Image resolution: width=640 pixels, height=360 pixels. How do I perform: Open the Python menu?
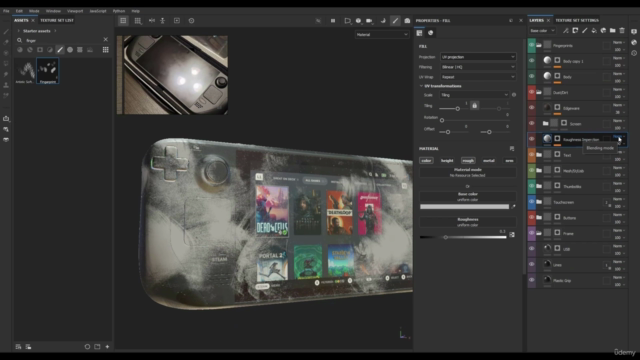[119, 11]
